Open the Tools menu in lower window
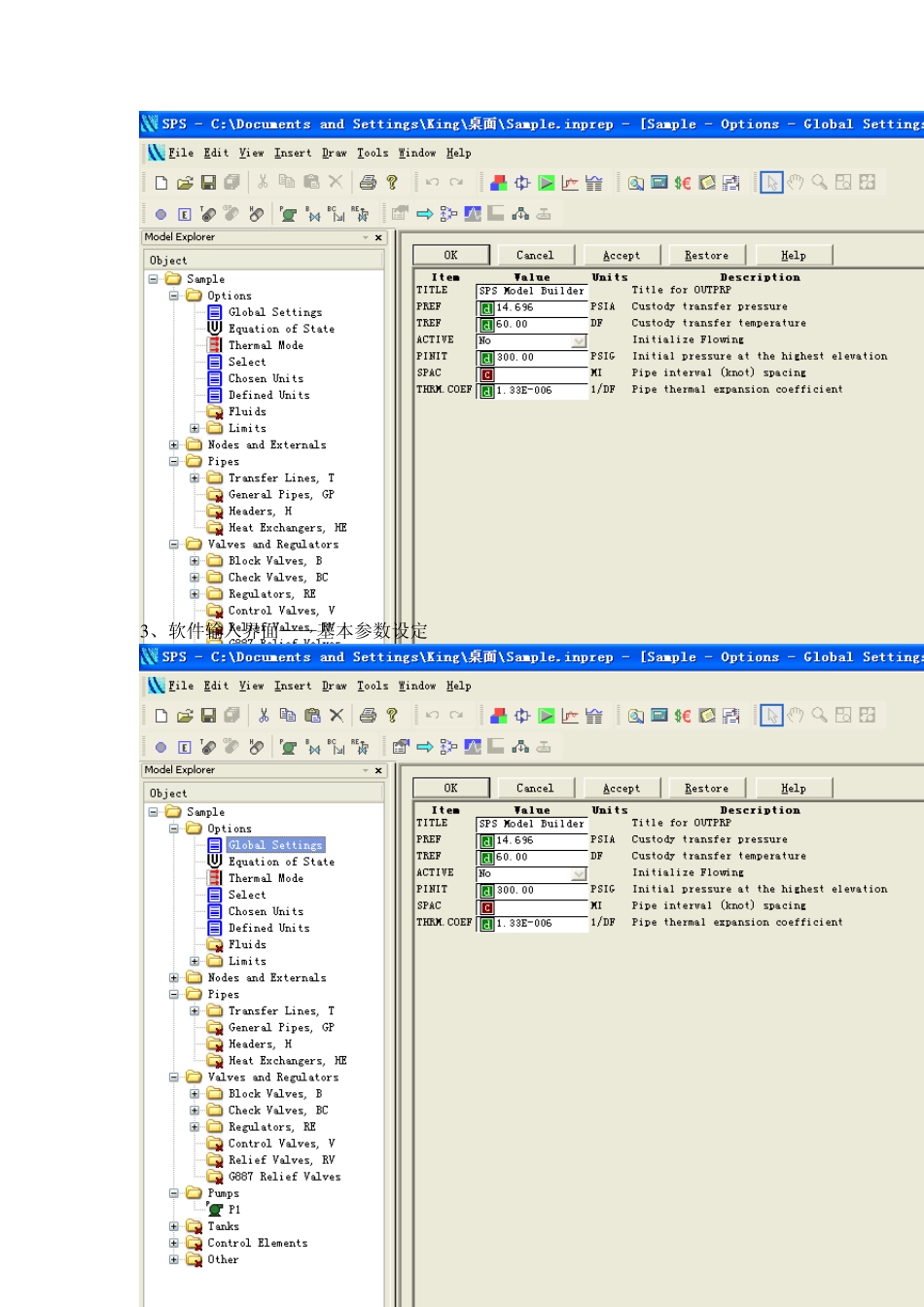Screen dimensions: 924x1307 tap(373, 687)
